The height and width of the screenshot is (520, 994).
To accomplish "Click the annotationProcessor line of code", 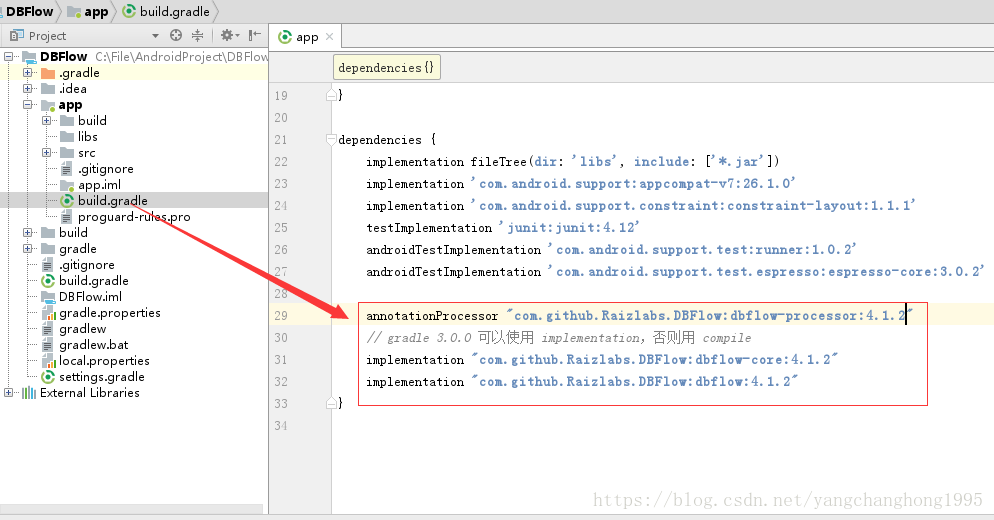I will click(639, 315).
